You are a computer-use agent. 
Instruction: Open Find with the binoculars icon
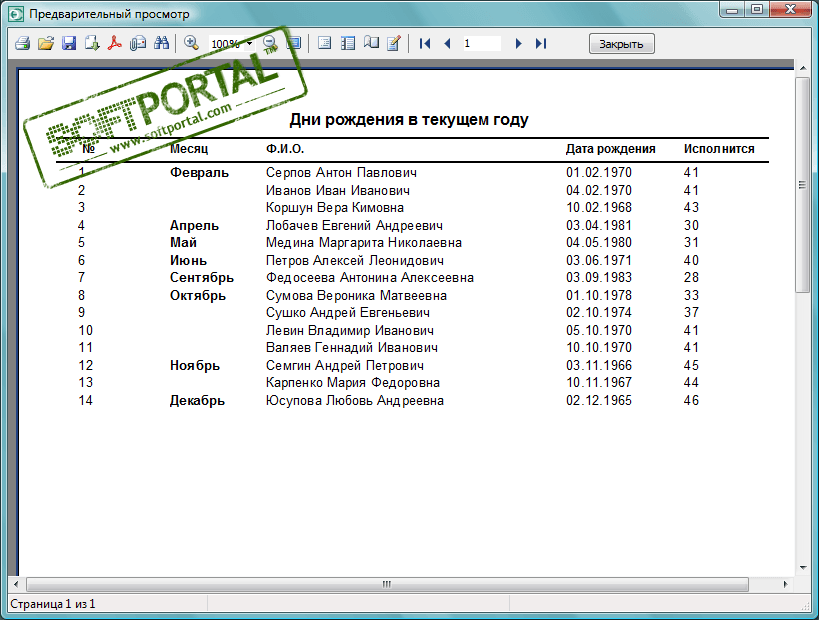(x=161, y=43)
